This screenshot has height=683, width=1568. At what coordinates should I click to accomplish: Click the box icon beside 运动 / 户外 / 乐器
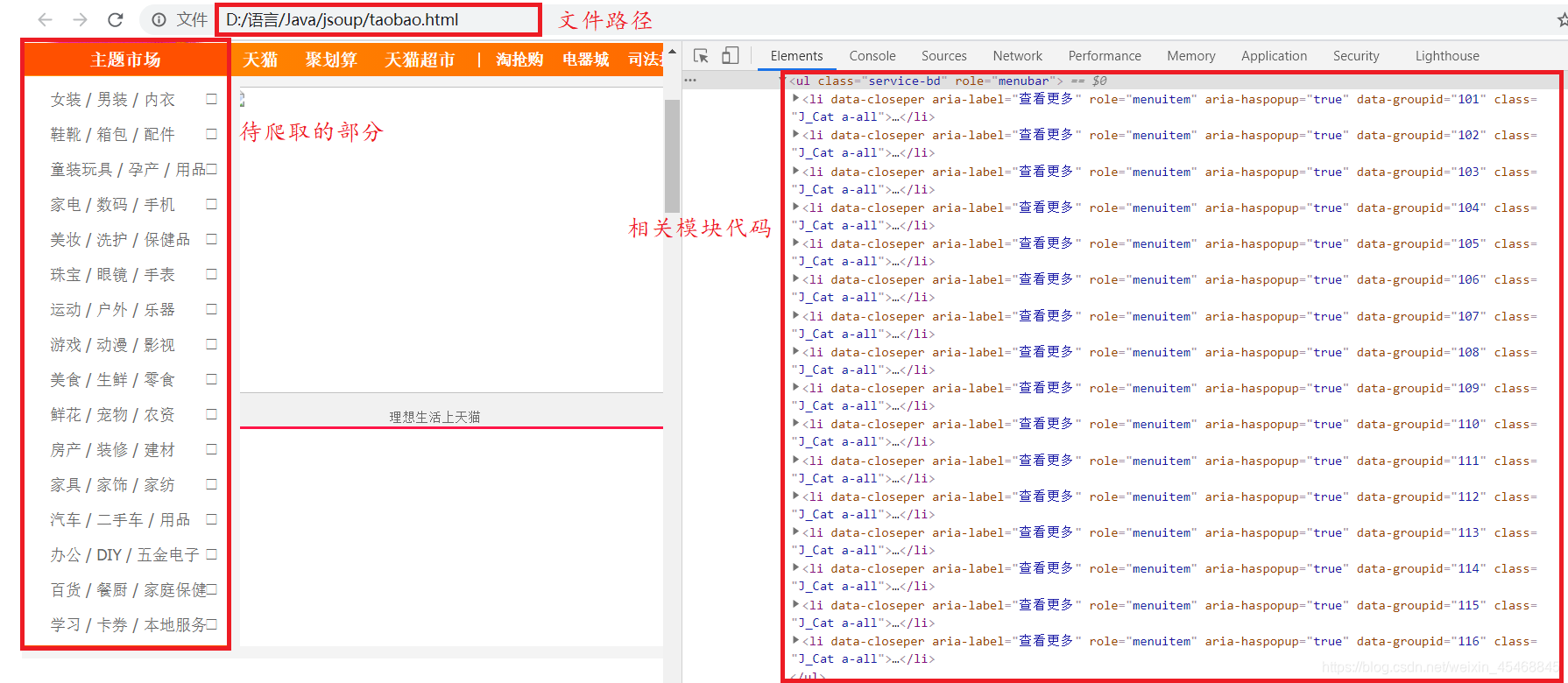click(x=211, y=309)
